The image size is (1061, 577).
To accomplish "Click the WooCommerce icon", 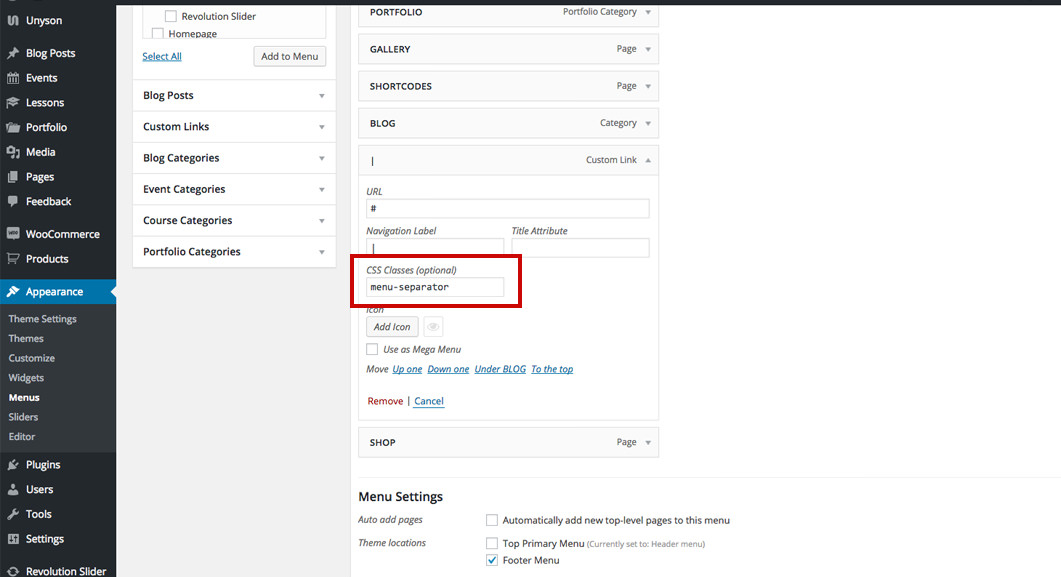I will pos(13,234).
